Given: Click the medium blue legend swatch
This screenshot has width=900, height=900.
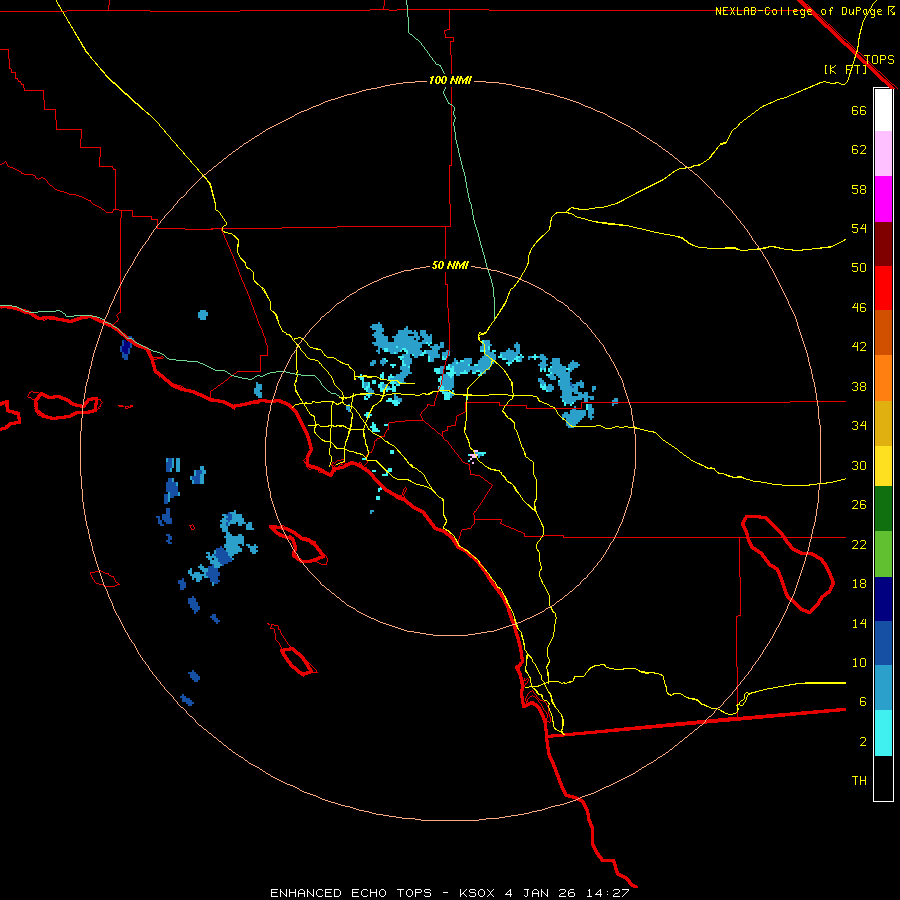Looking at the screenshot, I should 883,643.
